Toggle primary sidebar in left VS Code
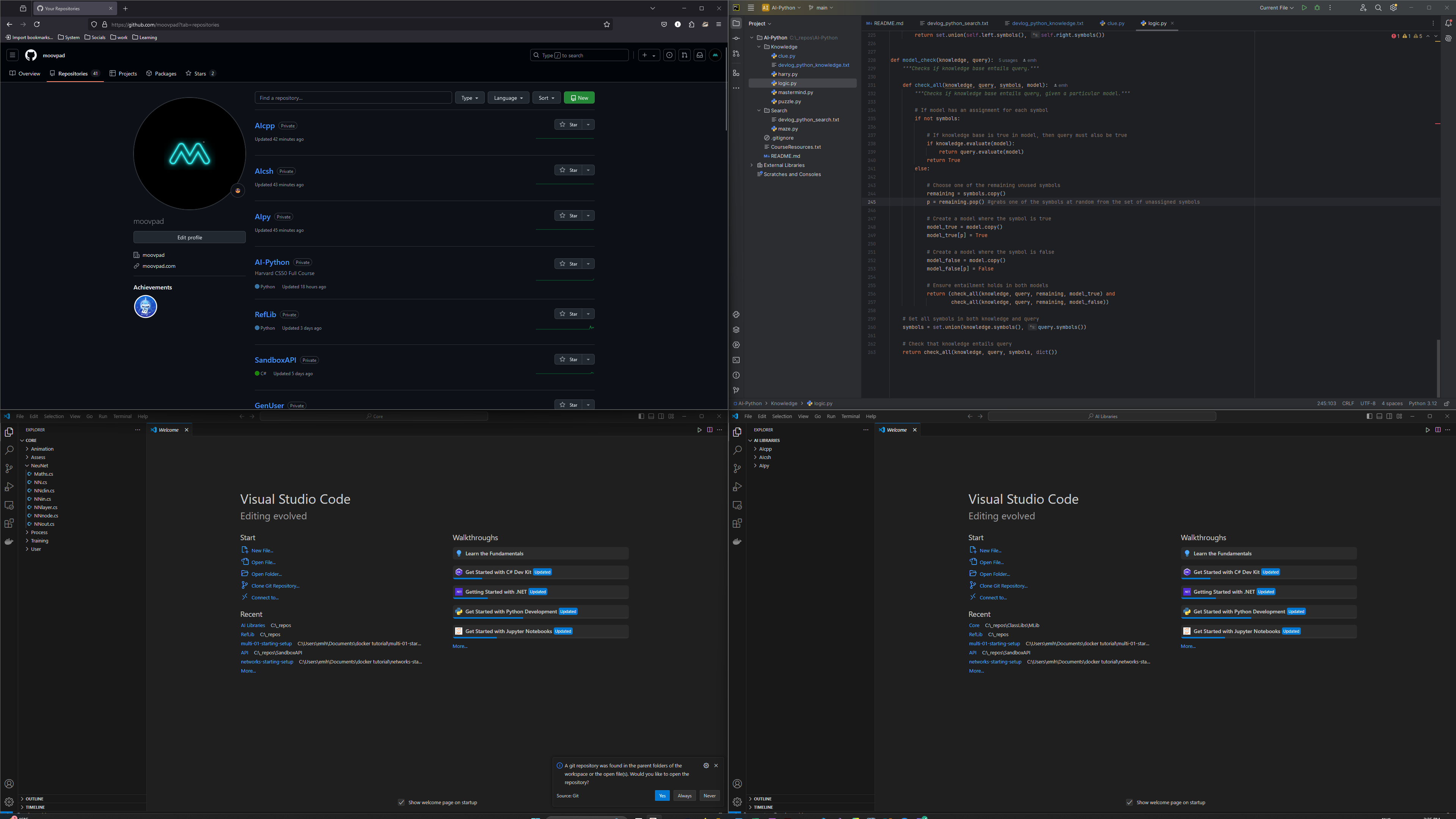This screenshot has height=819, width=1456. point(641,417)
